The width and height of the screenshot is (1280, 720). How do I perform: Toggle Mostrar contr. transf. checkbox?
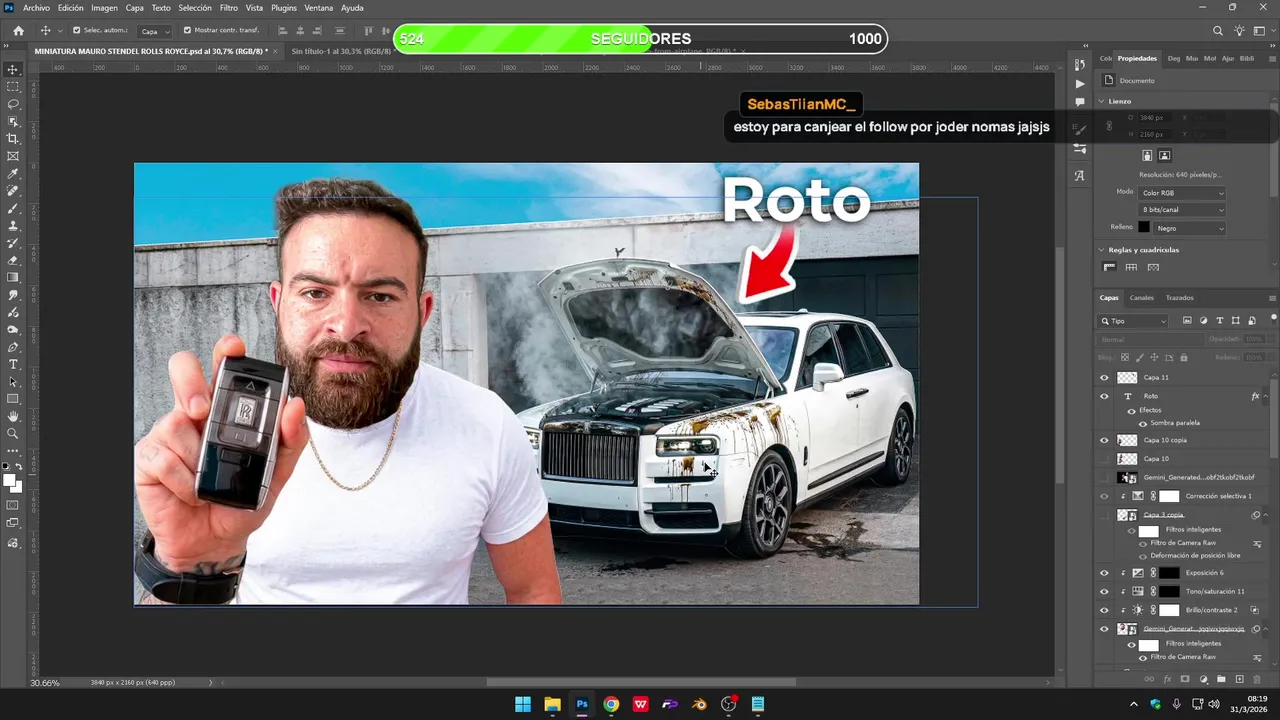187,31
